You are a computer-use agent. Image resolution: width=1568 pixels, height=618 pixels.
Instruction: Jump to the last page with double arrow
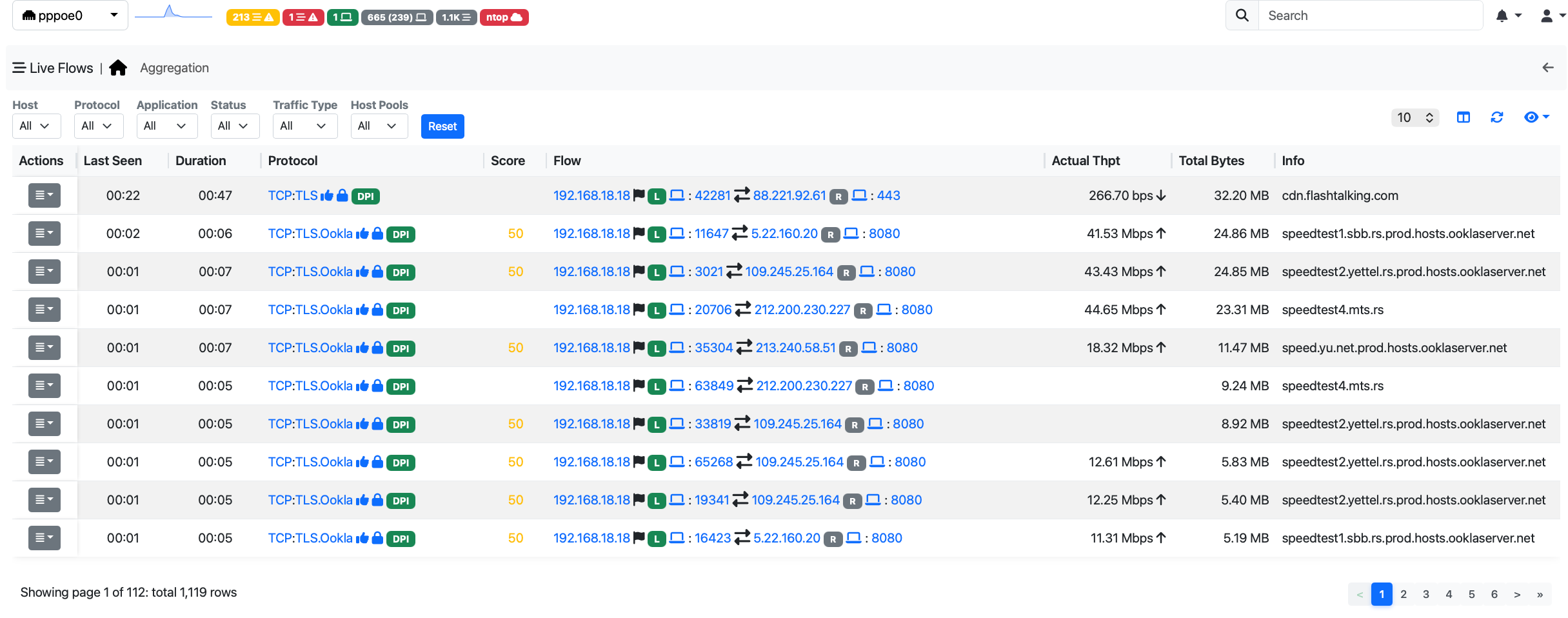1540,594
